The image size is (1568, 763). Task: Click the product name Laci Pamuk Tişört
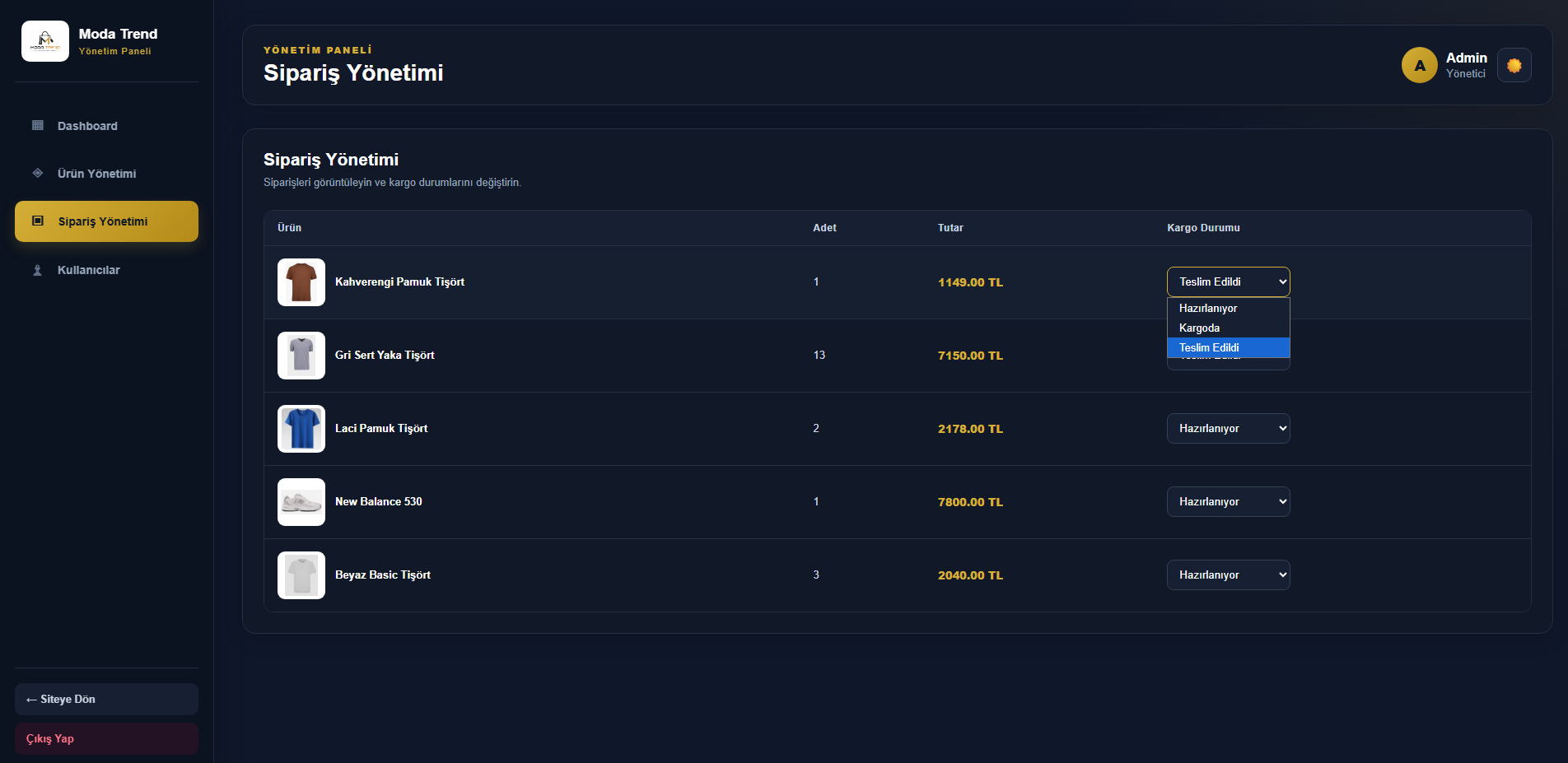click(381, 428)
